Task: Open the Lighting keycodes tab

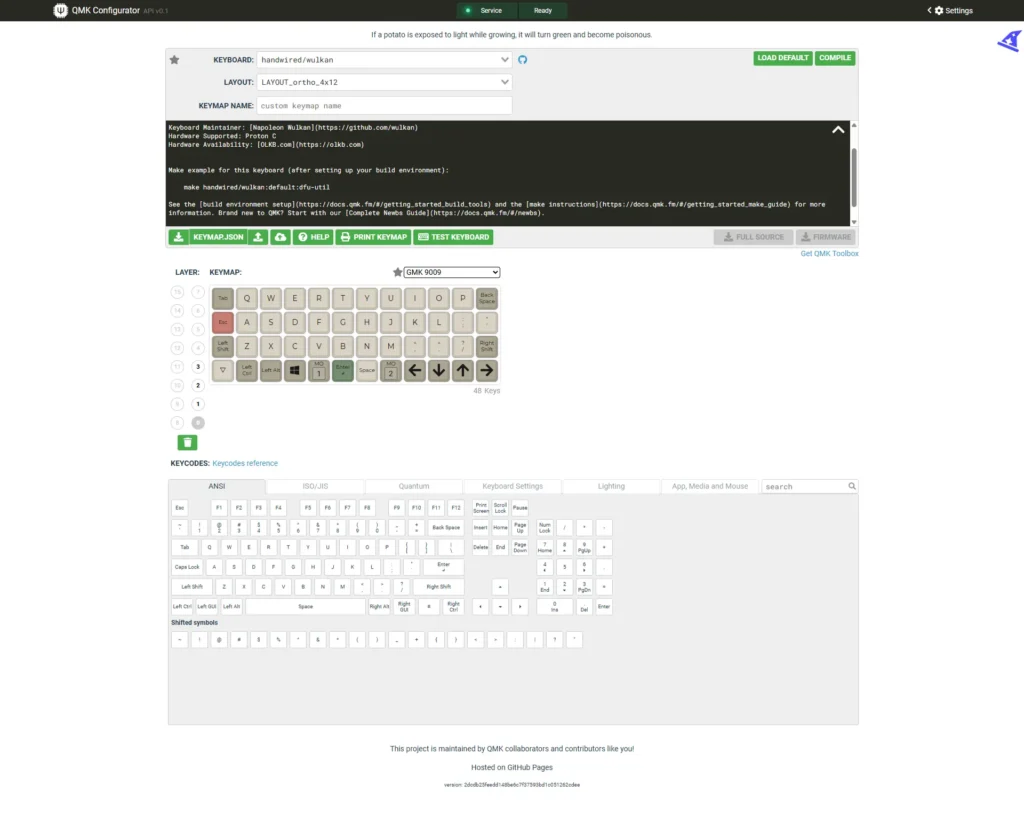Action: 611,487
